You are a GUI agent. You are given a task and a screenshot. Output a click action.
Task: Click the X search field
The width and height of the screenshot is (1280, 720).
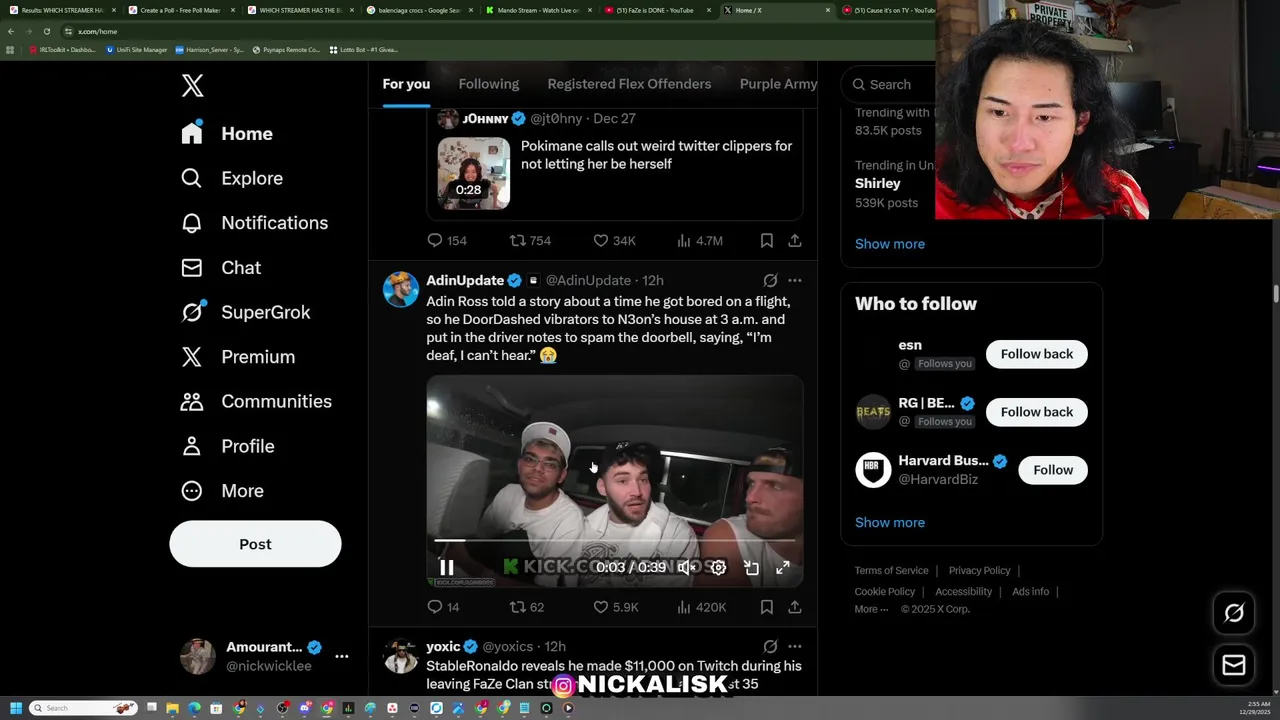tap(890, 85)
